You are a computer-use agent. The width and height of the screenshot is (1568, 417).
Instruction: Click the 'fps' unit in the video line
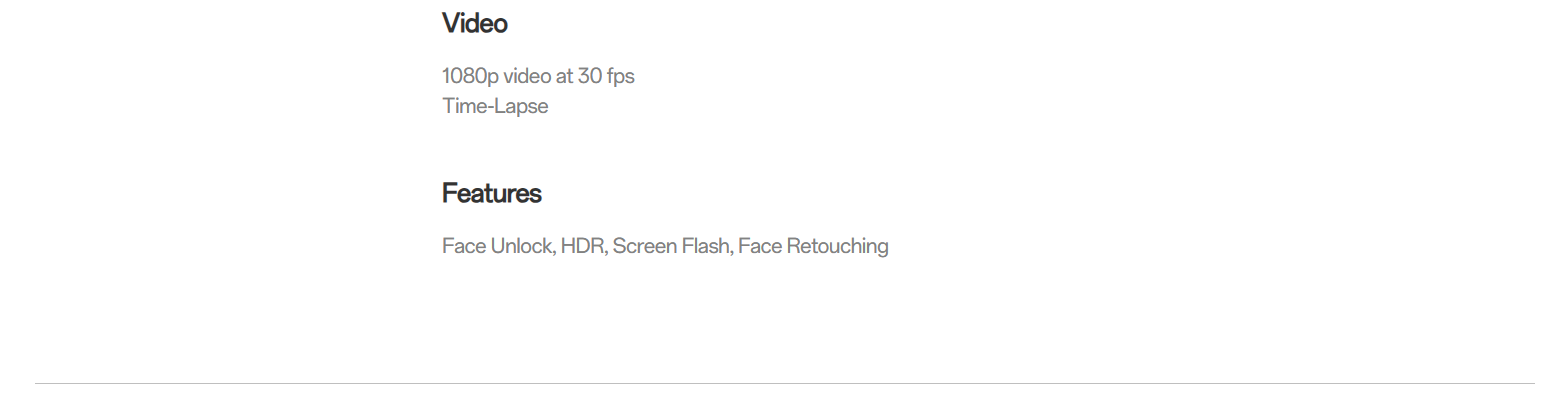tap(620, 76)
